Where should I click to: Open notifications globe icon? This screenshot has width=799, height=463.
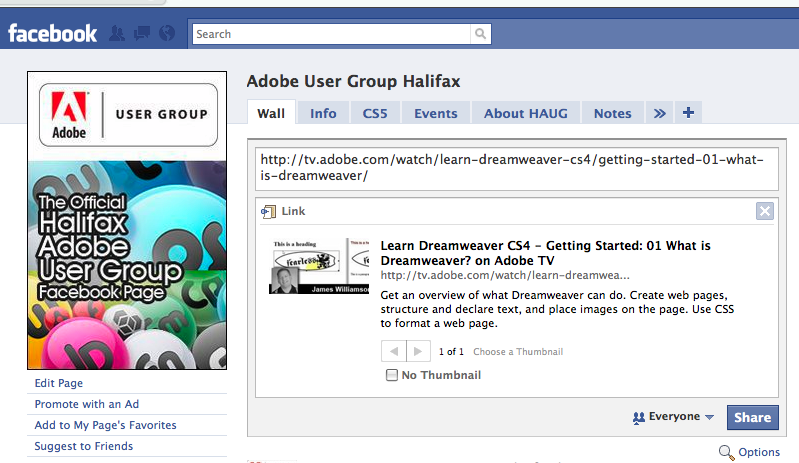(166, 34)
